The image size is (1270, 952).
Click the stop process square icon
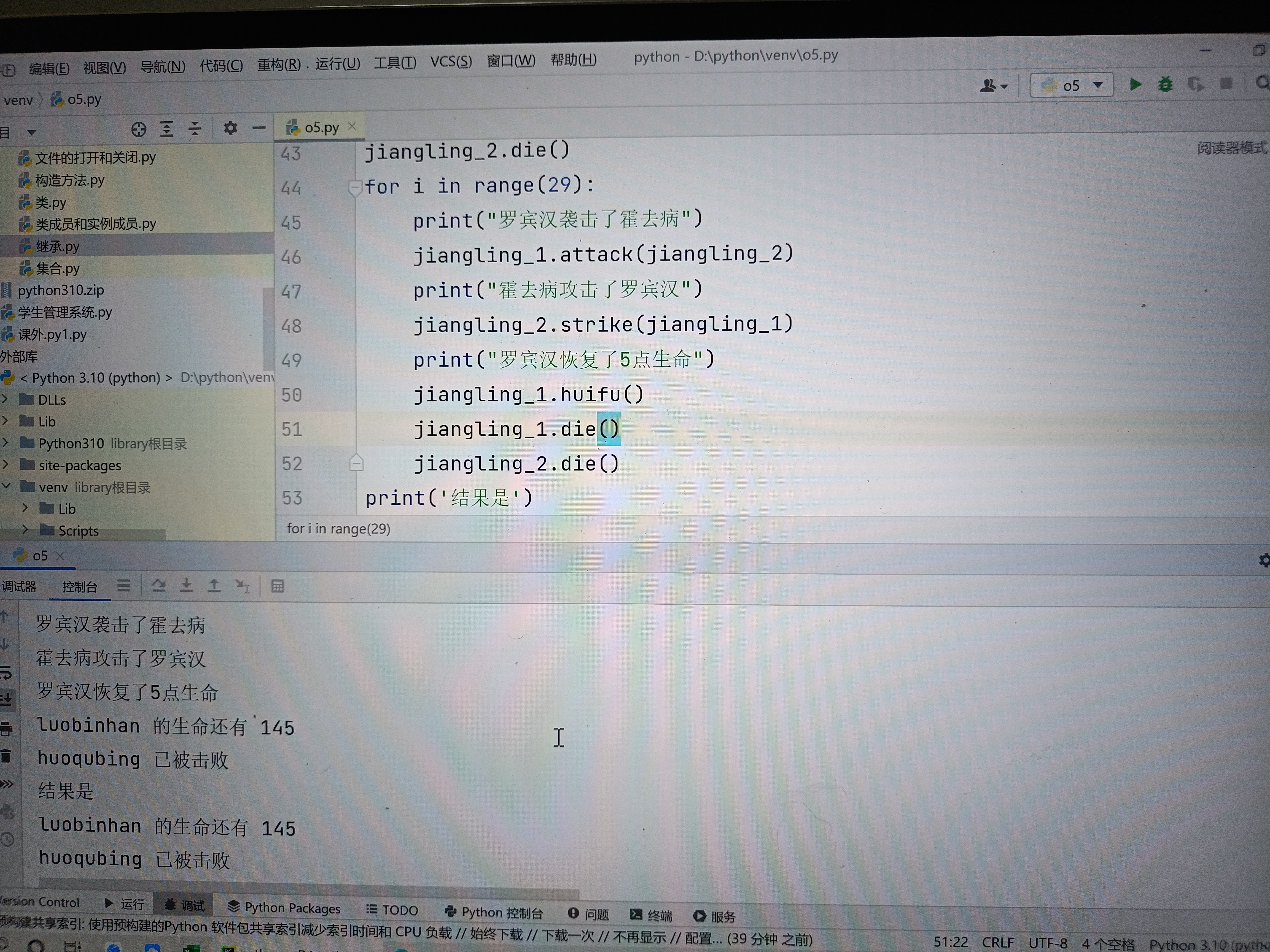[x=1226, y=84]
